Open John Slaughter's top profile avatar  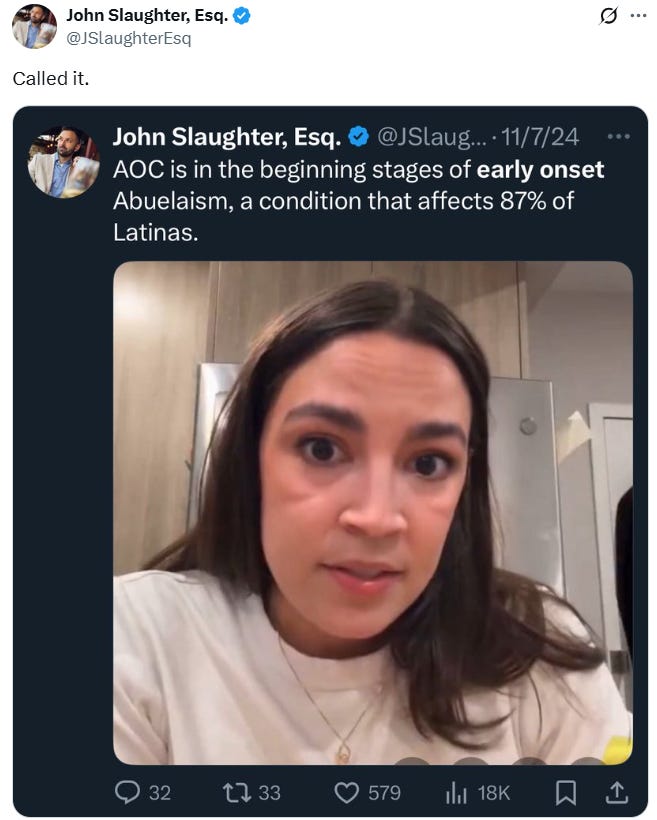pos(35,26)
